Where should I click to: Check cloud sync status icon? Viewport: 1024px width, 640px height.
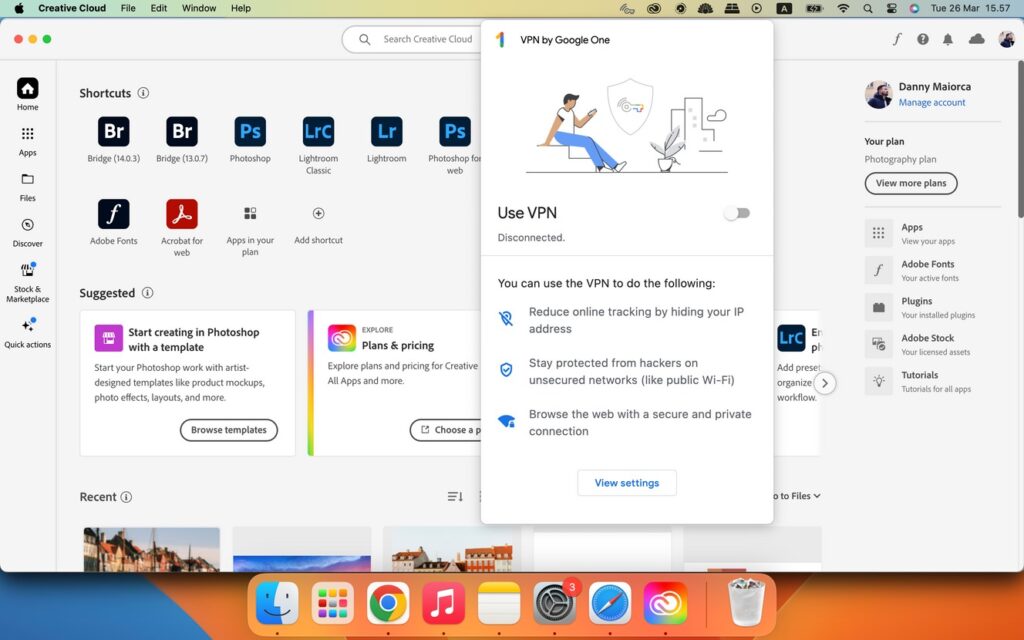pyautogui.click(x=976, y=39)
